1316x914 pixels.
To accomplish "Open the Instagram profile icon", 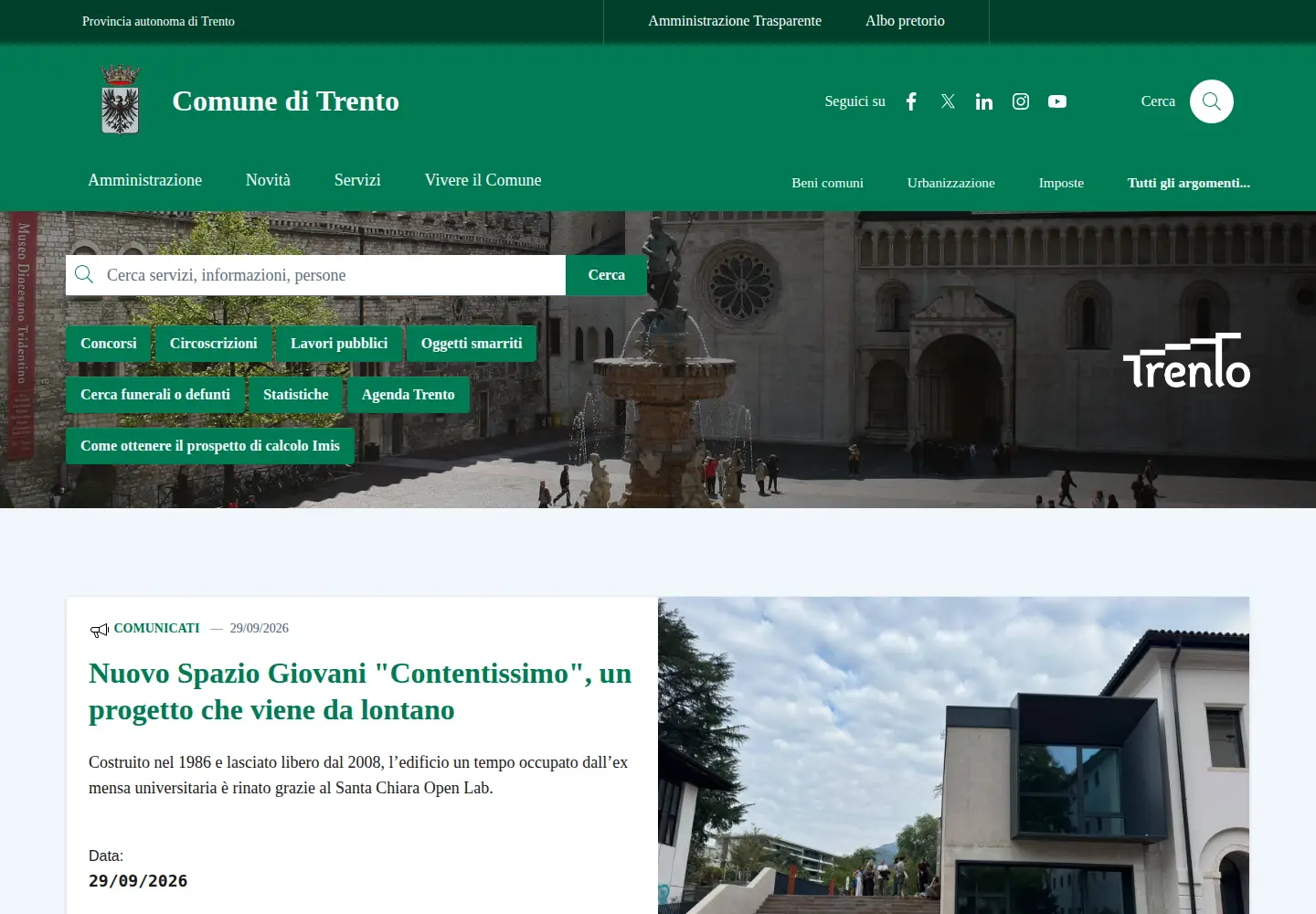I will 1021,101.
